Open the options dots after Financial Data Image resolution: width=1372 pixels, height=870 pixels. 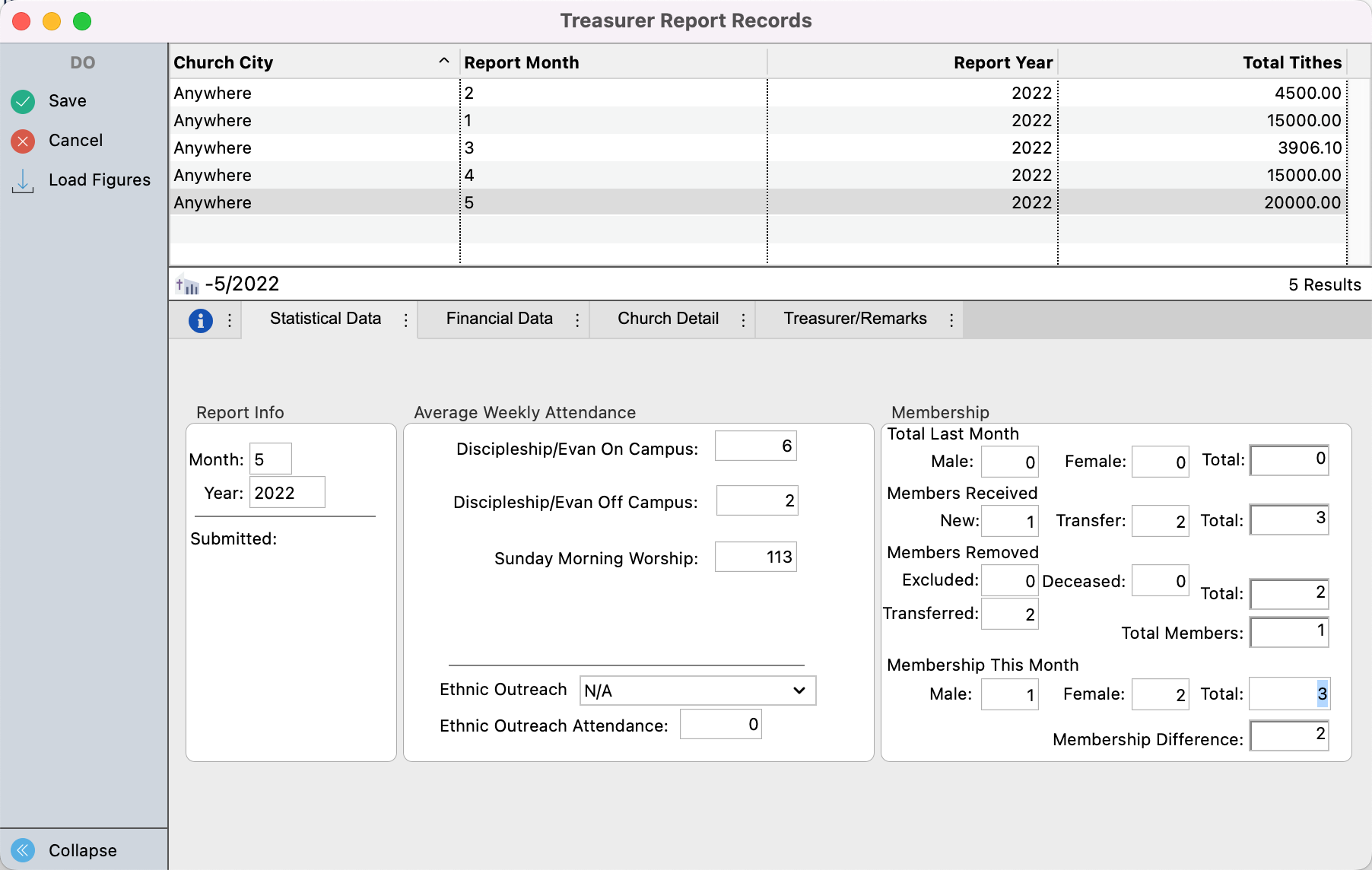coord(577,320)
